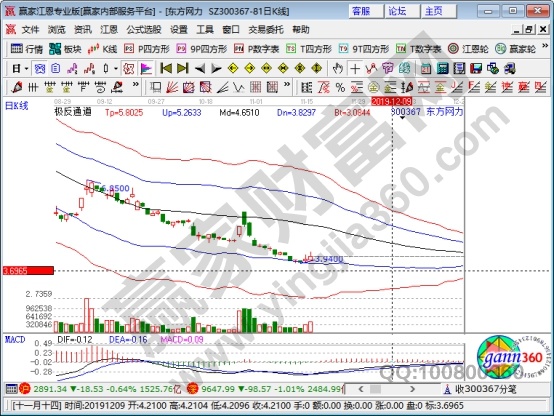Click the 赢家轮 wheel tool
Screen dimensions: 554x416
[515, 49]
